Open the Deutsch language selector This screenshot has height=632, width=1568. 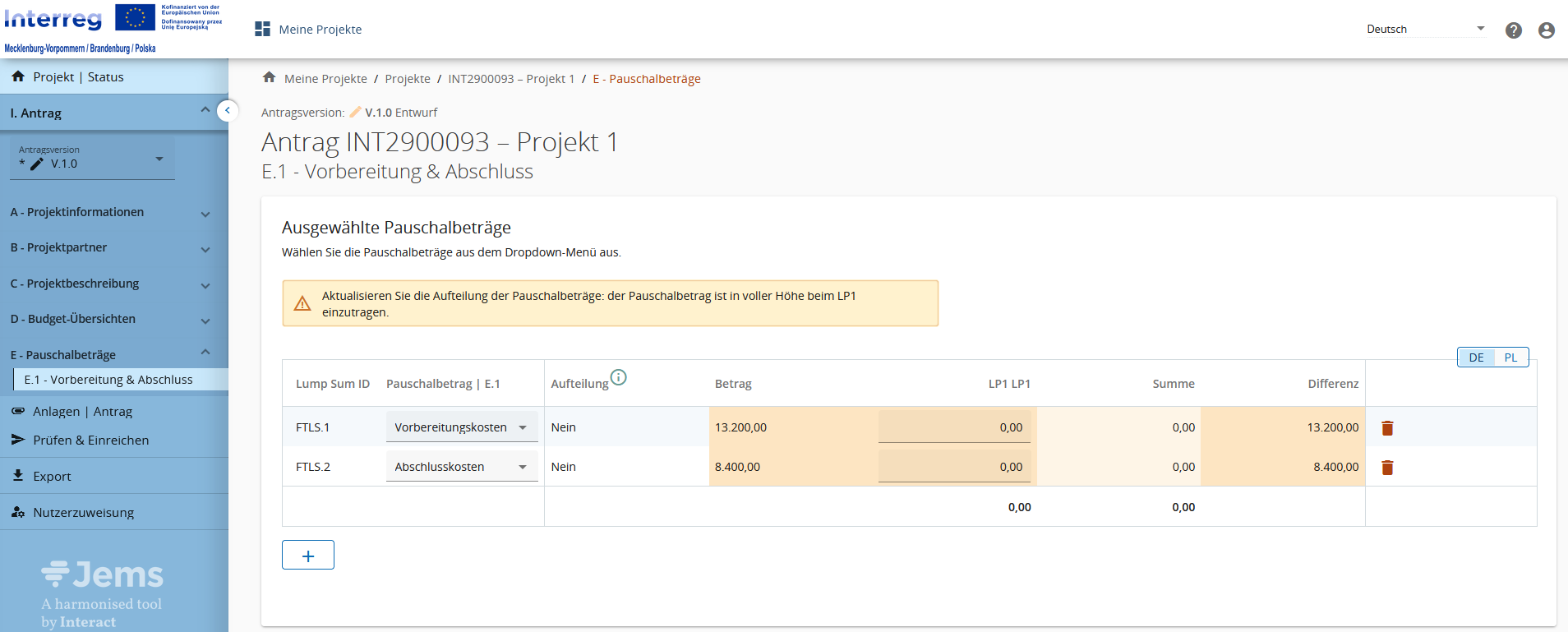click(1425, 30)
